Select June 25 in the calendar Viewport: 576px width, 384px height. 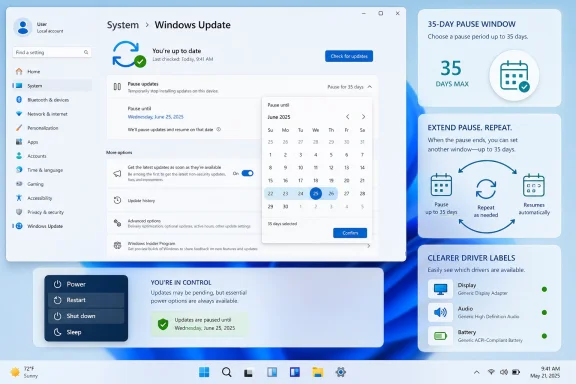coord(316,194)
